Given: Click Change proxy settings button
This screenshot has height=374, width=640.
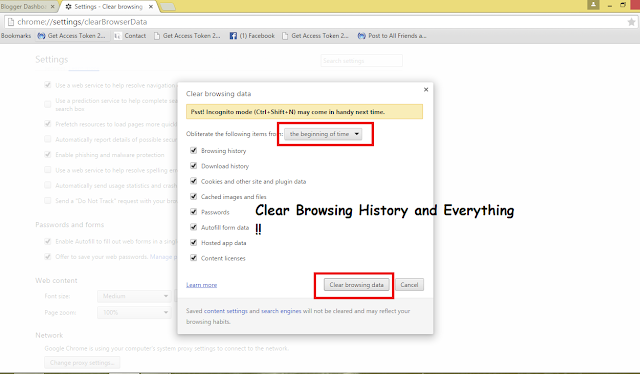Looking at the screenshot, I should (82, 363).
